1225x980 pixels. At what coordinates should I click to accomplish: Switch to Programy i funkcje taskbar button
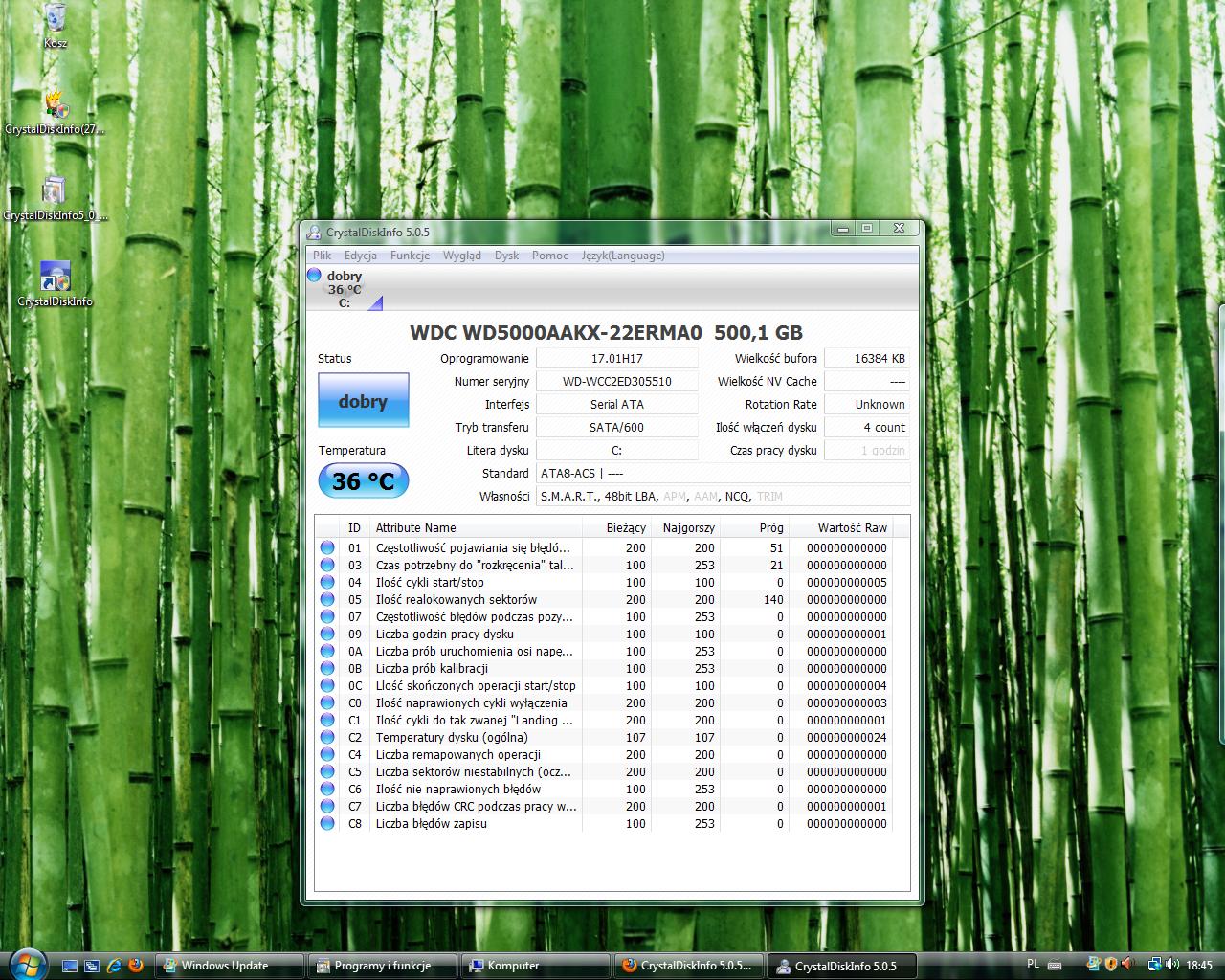[383, 966]
